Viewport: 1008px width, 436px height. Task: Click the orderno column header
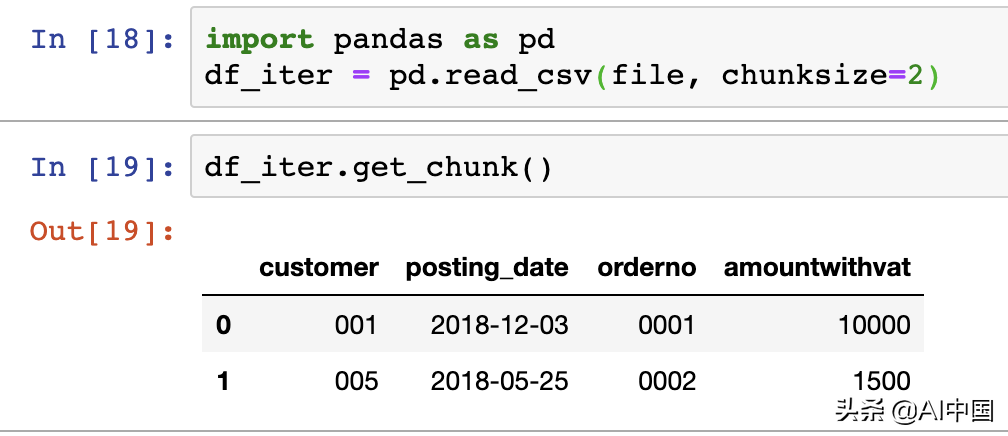pyautogui.click(x=647, y=268)
